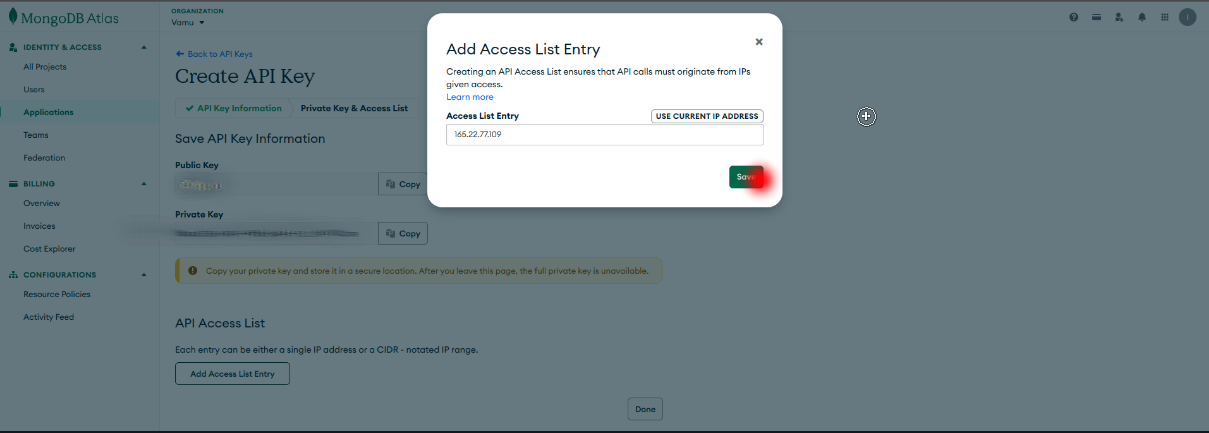
Task: Open billing Overview in sidebar
Action: pos(42,203)
